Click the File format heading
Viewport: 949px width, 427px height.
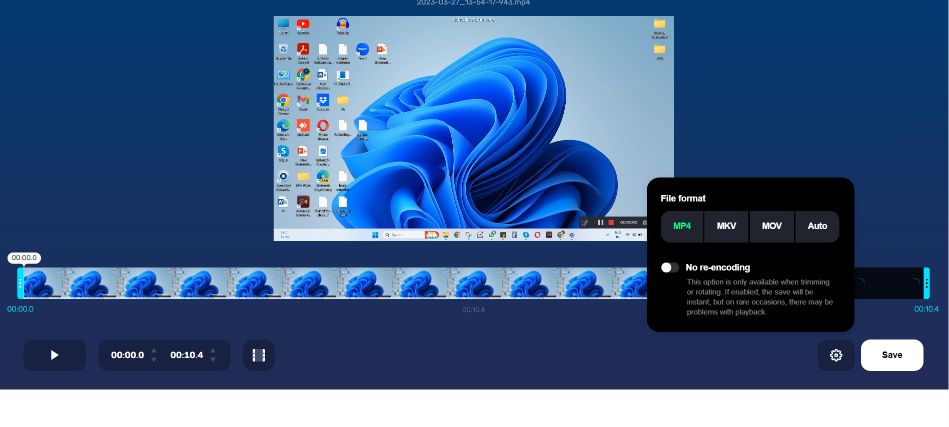tap(683, 198)
